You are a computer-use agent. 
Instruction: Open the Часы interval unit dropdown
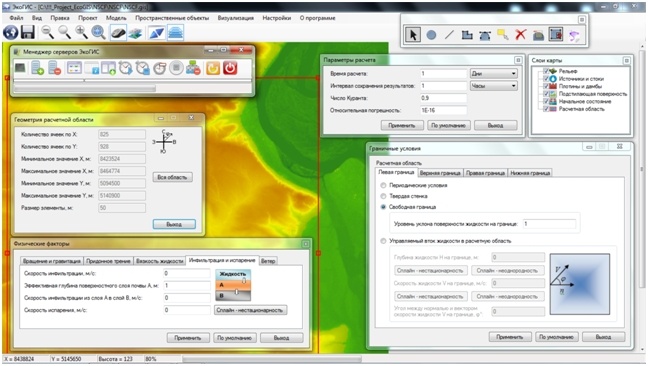[493, 86]
